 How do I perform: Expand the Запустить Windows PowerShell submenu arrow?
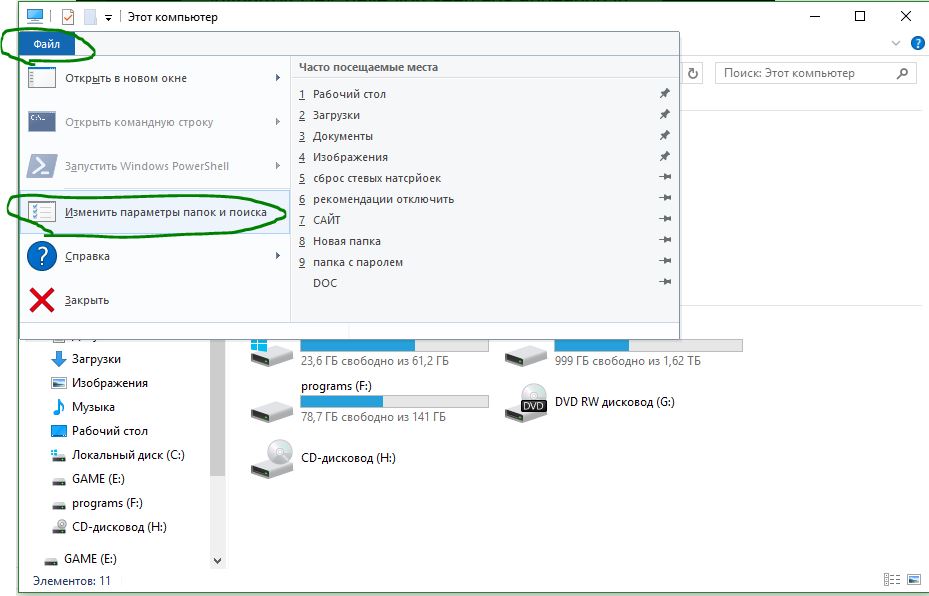(x=278, y=165)
